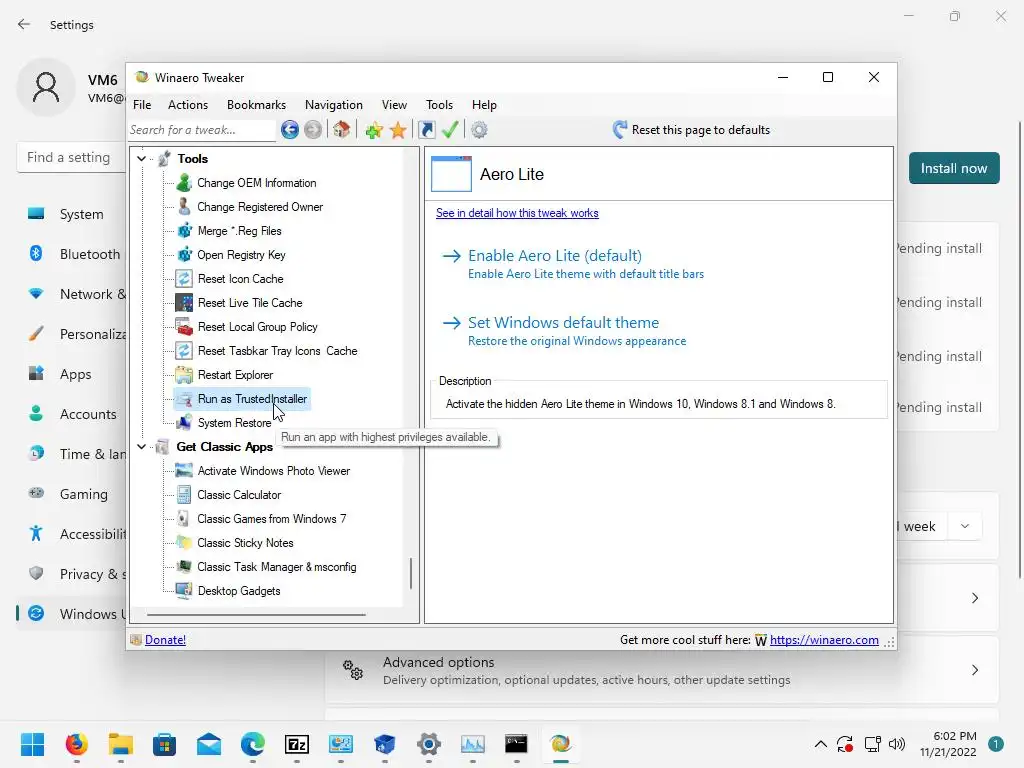Screen dimensions: 1024x768
Task: Open bookmarks with the orange star icon
Action: (398, 130)
